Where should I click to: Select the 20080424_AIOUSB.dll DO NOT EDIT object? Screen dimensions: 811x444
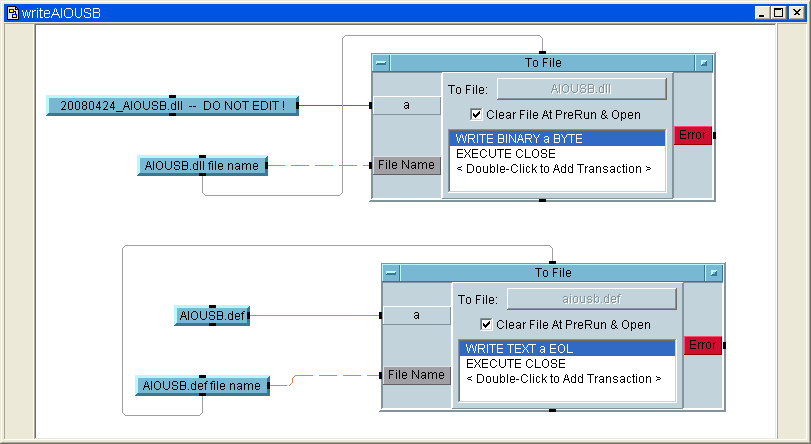pyautogui.click(x=172, y=105)
